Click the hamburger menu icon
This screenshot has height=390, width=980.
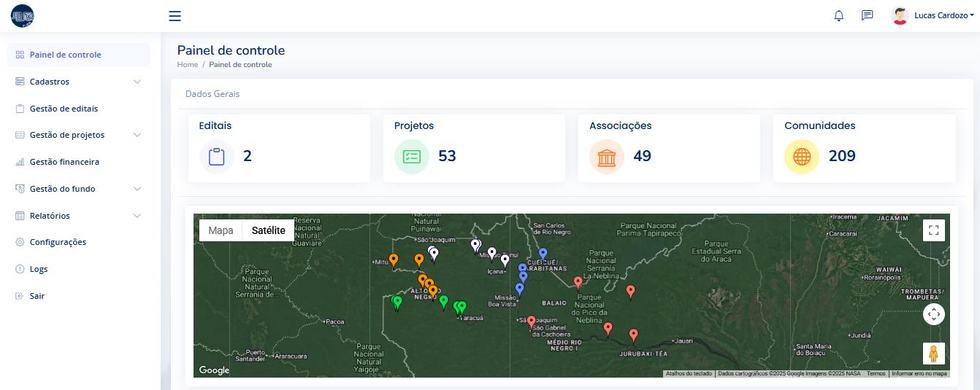(x=175, y=16)
